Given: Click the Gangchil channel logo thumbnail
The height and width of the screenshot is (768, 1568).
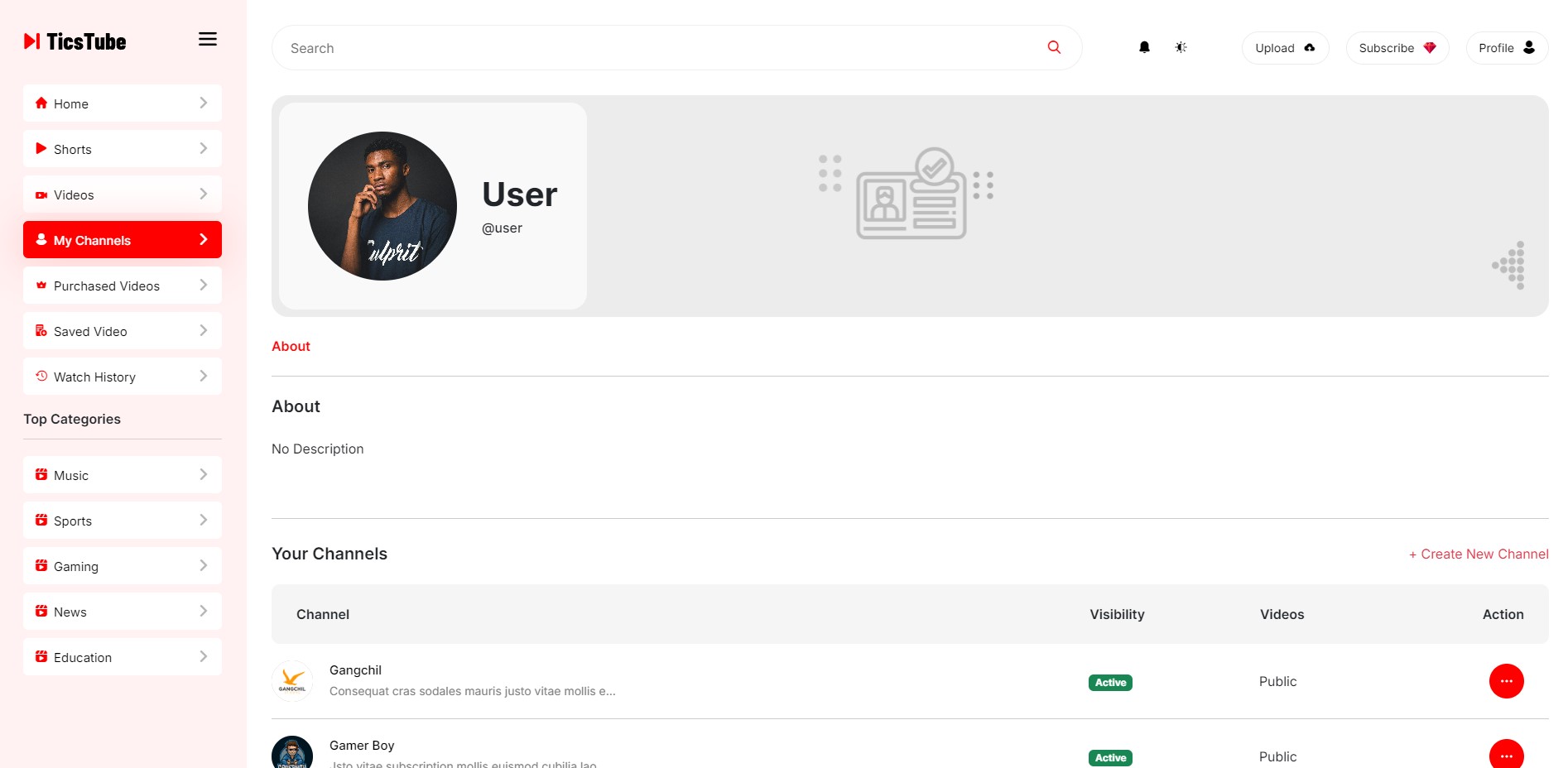Looking at the screenshot, I should coord(292,680).
